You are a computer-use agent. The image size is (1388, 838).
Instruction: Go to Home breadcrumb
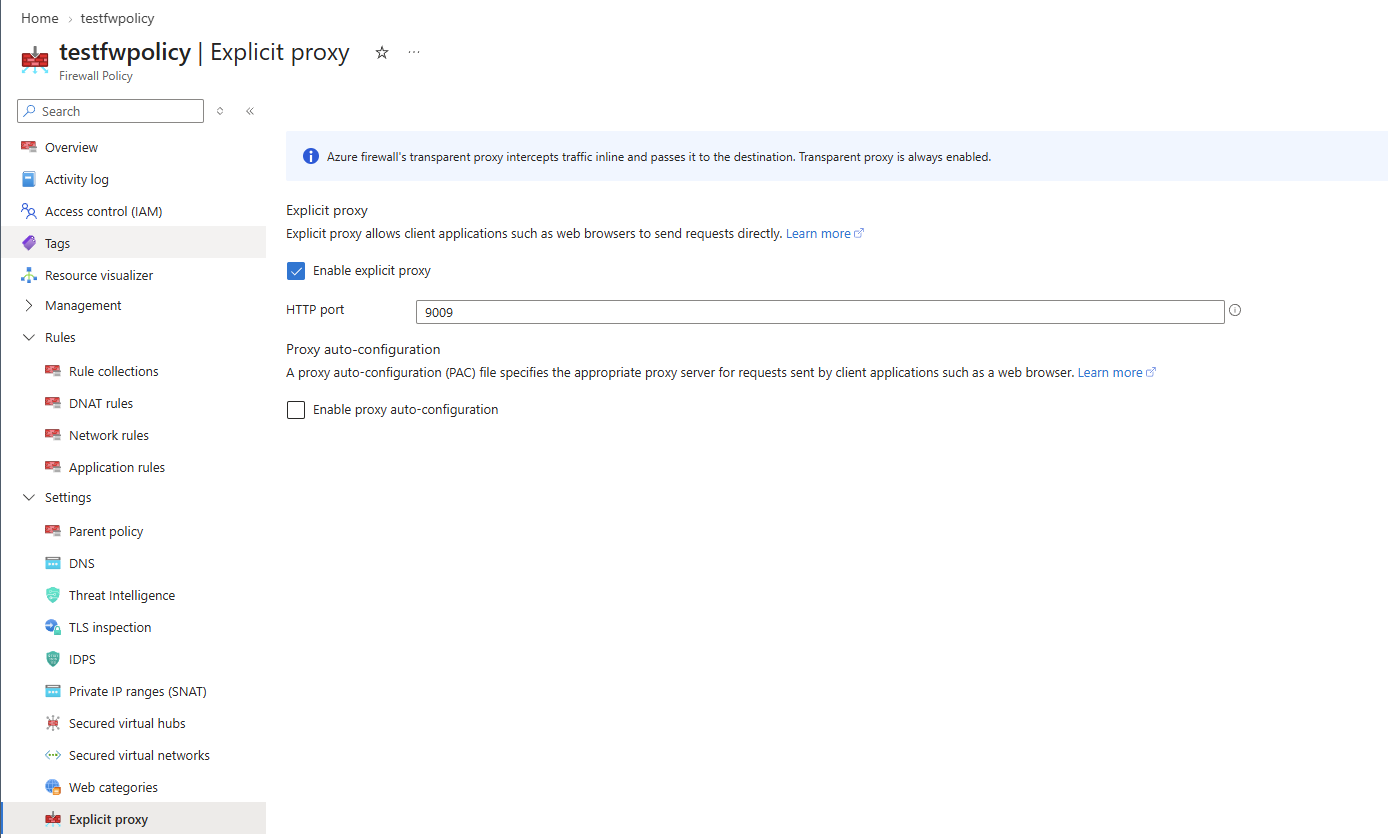[x=39, y=18]
